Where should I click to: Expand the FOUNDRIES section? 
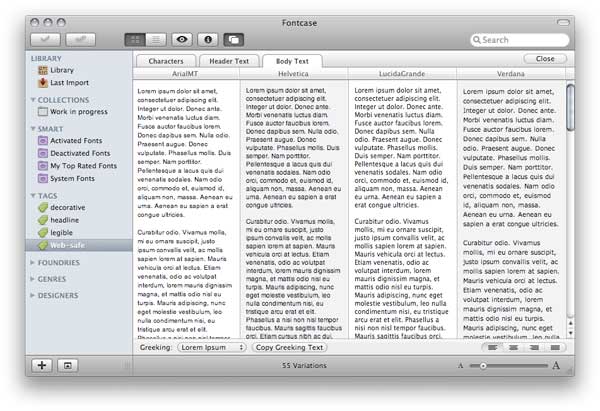click(33, 263)
